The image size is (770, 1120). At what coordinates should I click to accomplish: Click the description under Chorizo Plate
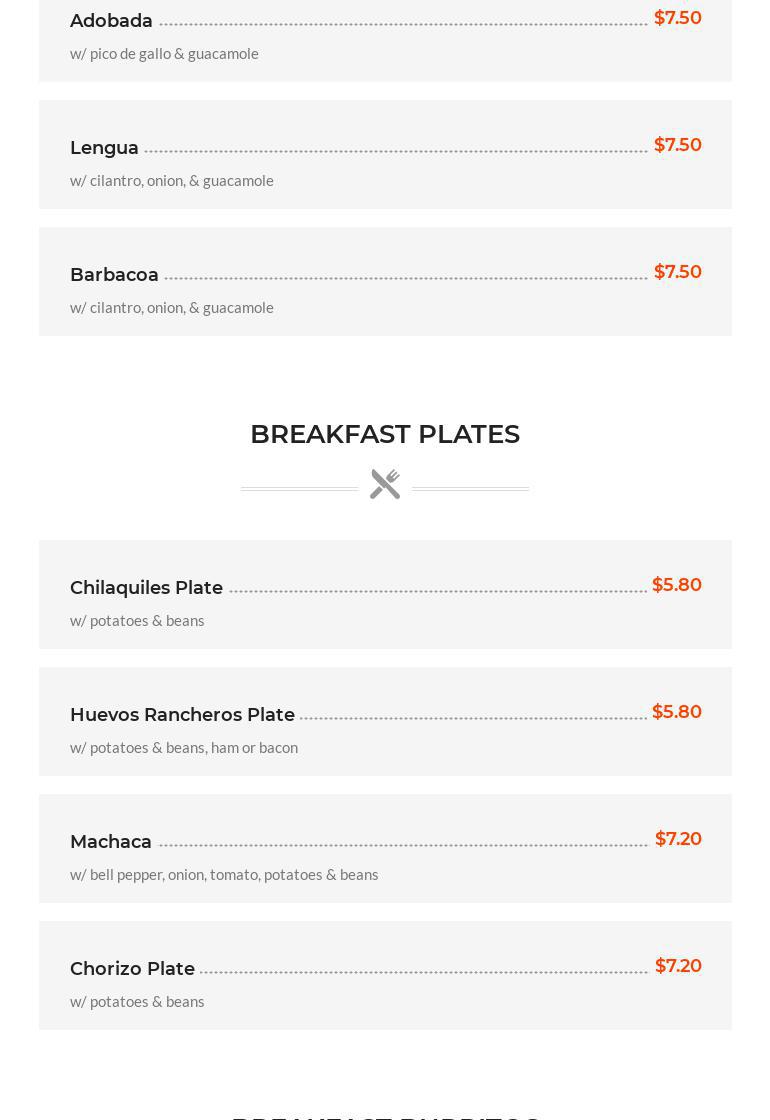coord(137,1002)
